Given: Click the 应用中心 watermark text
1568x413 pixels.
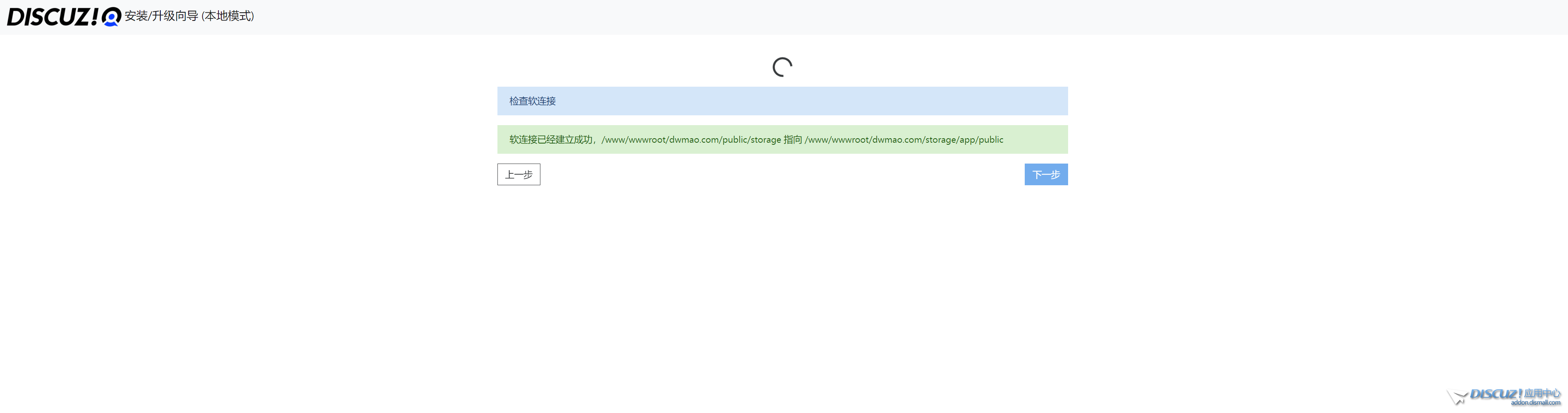Looking at the screenshot, I should tap(1542, 393).
